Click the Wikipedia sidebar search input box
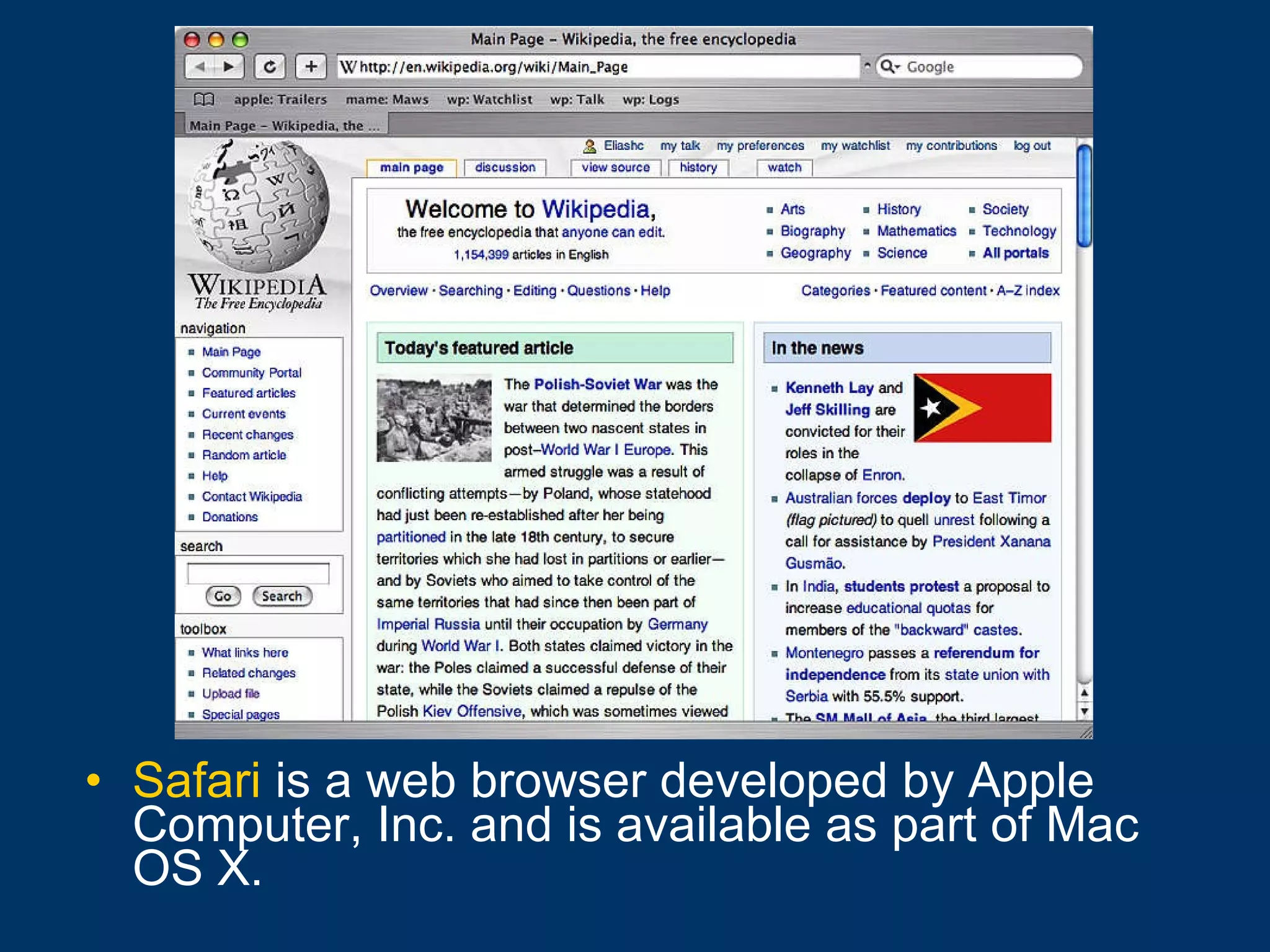Image resolution: width=1270 pixels, height=952 pixels. click(x=258, y=573)
